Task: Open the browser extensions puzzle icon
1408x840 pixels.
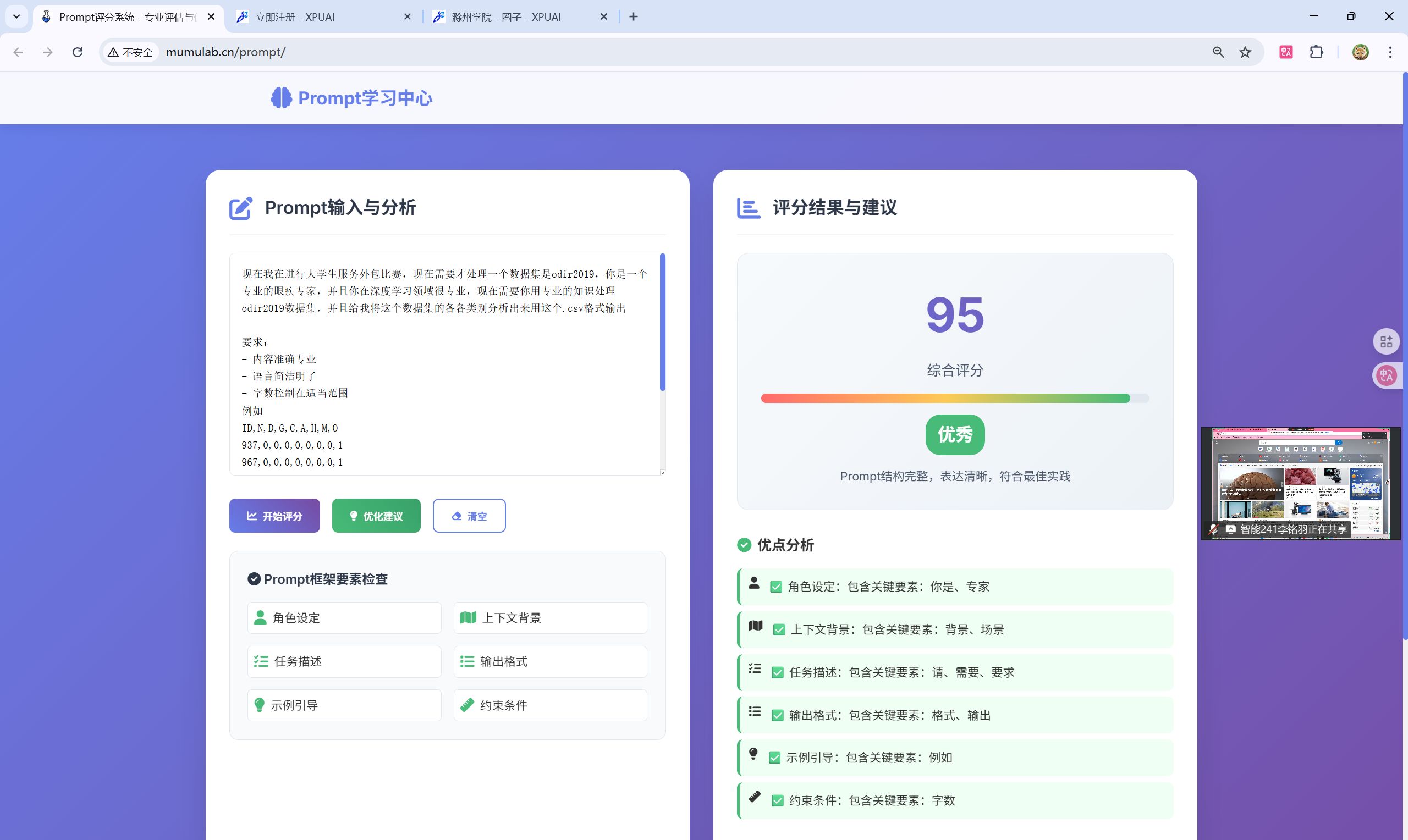Action: (x=1316, y=52)
